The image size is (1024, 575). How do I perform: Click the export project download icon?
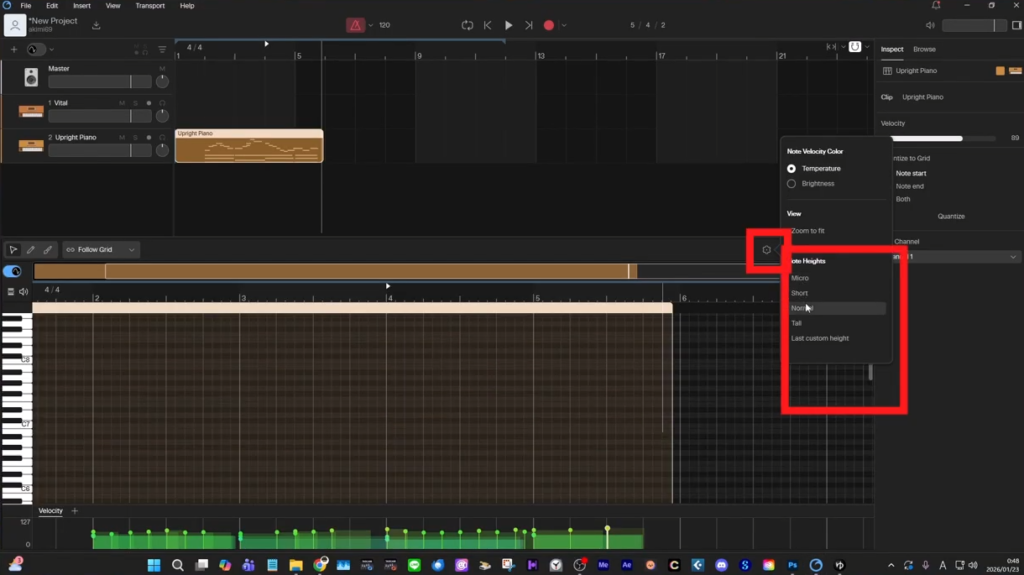pyautogui.click(x=96, y=25)
